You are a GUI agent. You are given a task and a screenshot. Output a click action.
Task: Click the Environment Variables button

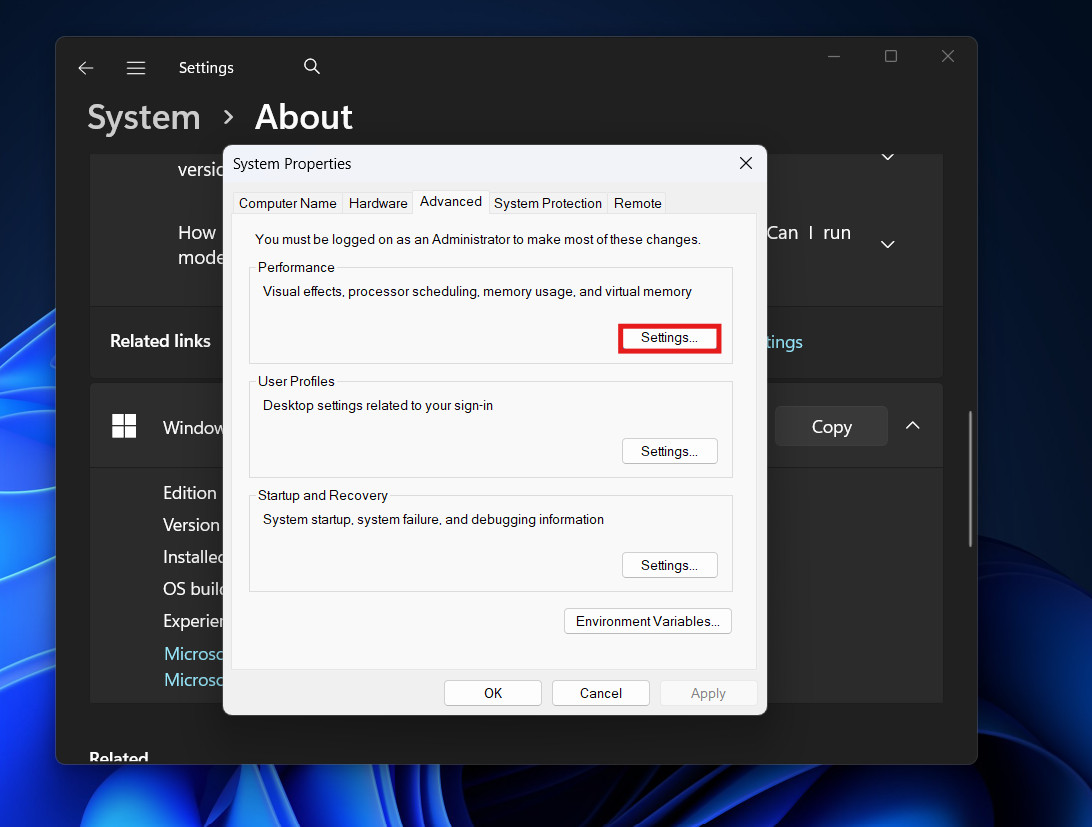point(647,622)
